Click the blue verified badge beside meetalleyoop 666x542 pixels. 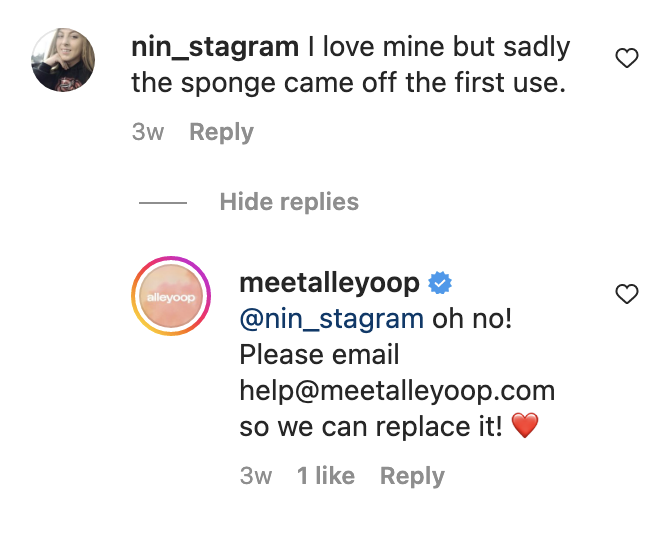pos(440,283)
